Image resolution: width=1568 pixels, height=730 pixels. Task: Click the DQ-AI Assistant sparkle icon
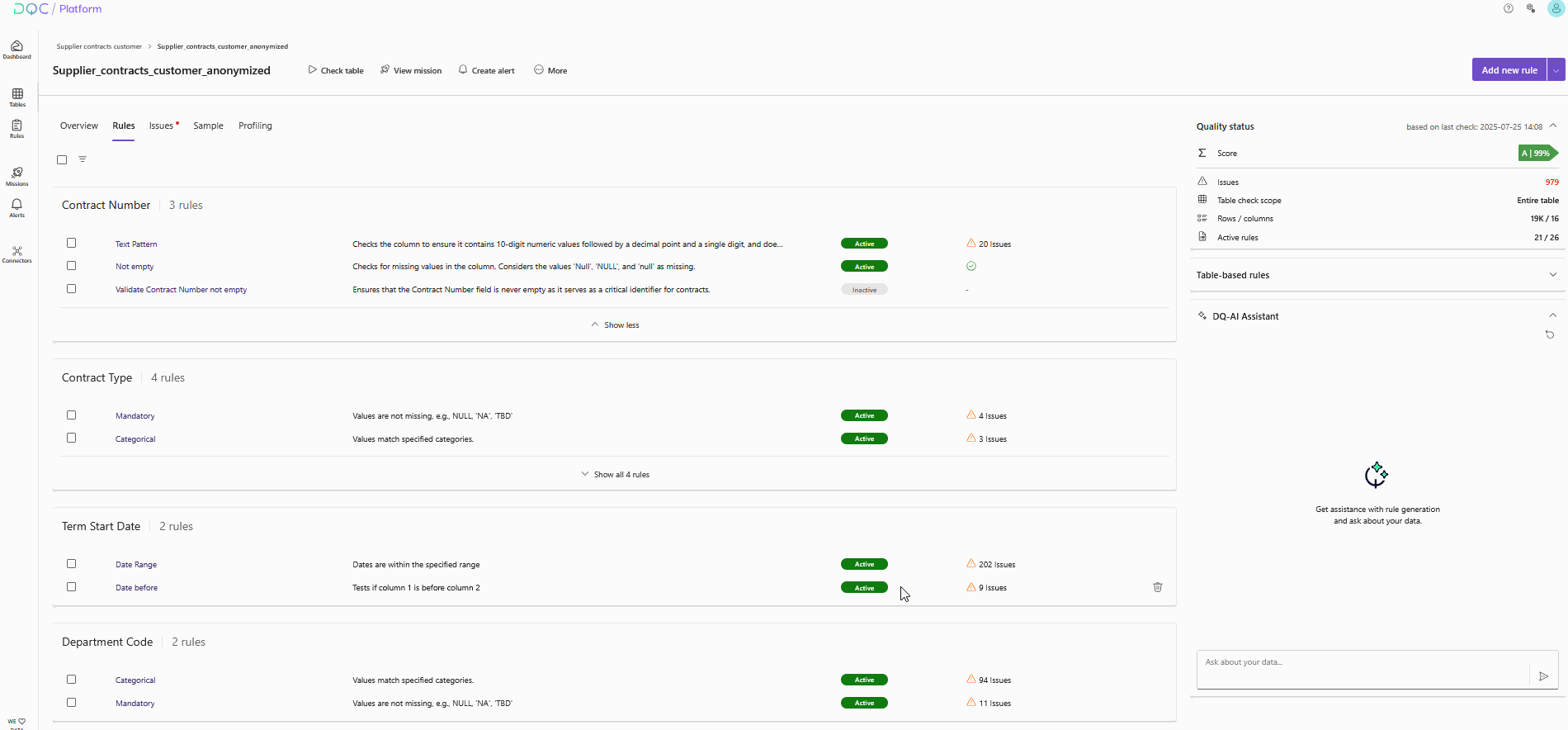click(x=1202, y=316)
